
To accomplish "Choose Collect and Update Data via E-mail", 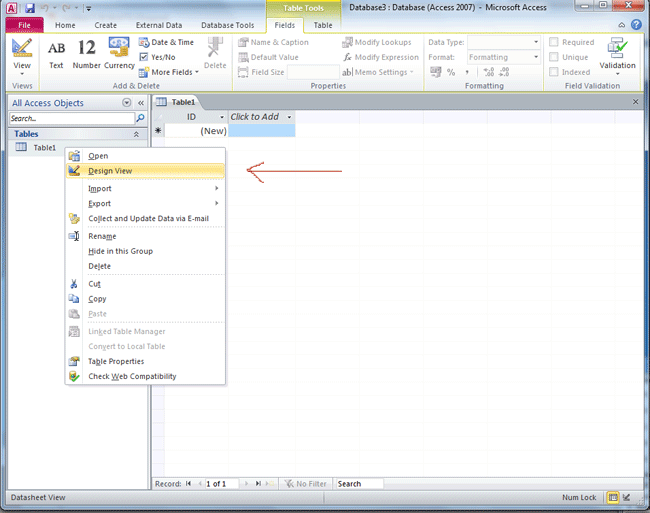I will pyautogui.click(x=145, y=218).
